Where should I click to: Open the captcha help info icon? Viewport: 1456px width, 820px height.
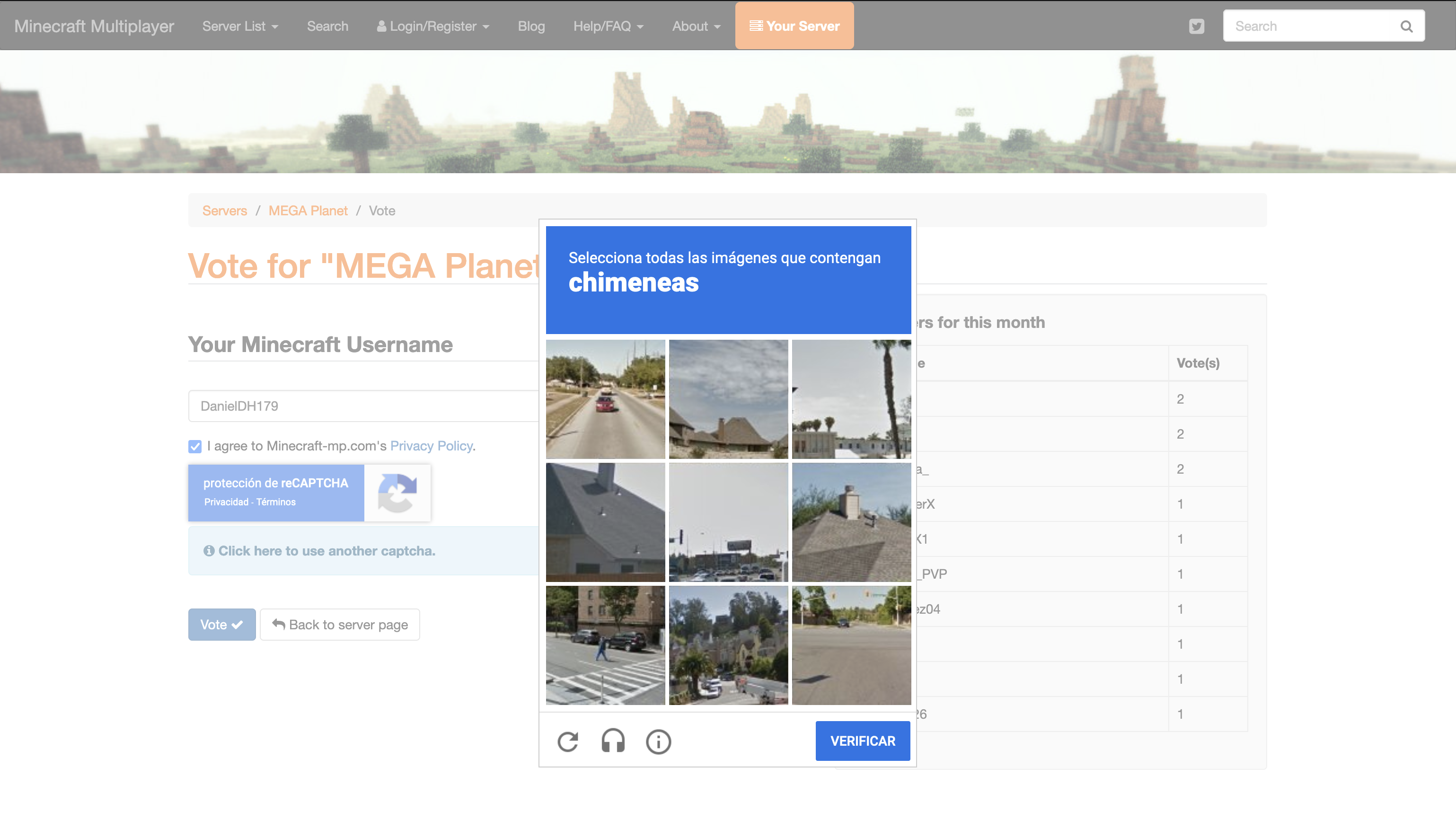click(658, 741)
